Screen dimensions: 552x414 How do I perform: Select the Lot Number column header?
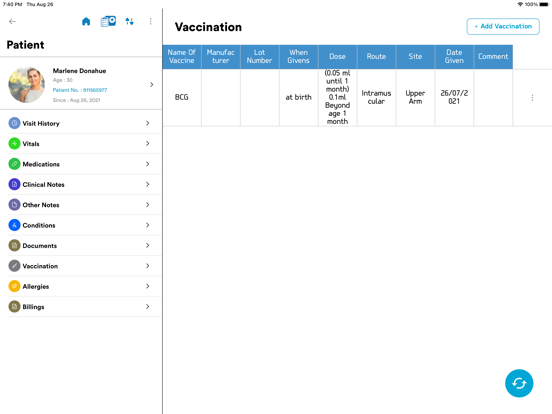260,57
